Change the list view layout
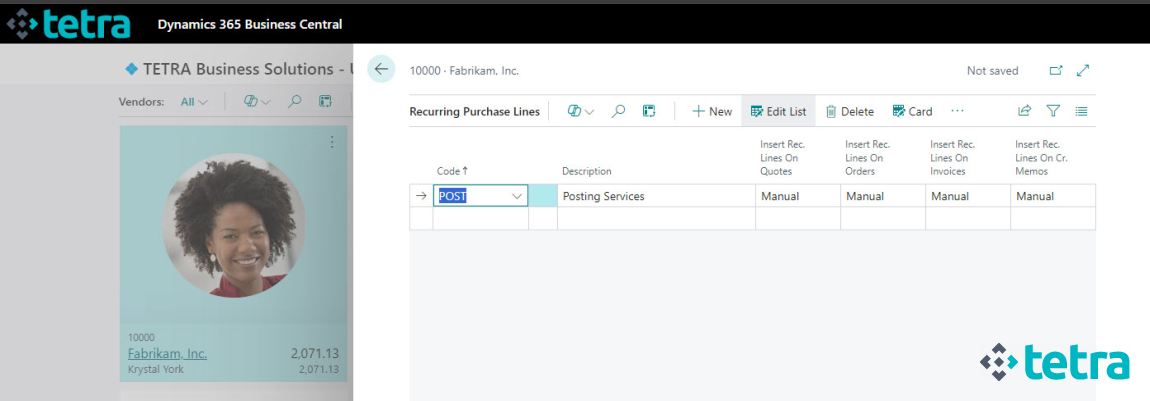Screen dimensions: 1150x401 click(1081, 111)
